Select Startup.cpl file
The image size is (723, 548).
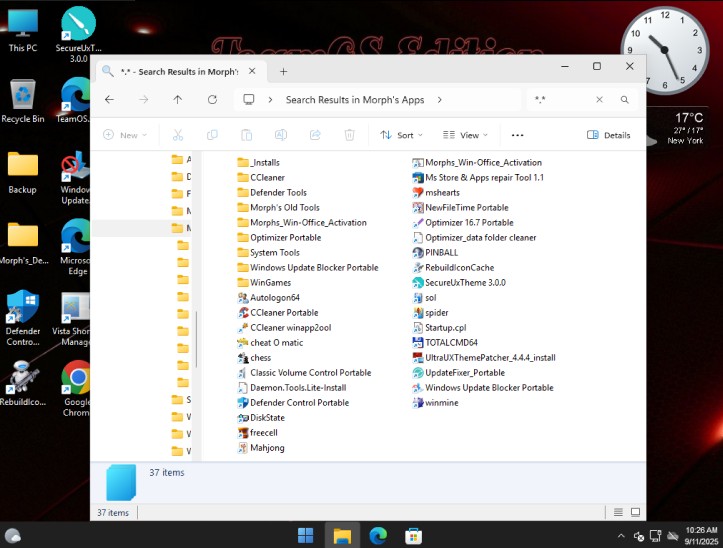[439, 328]
